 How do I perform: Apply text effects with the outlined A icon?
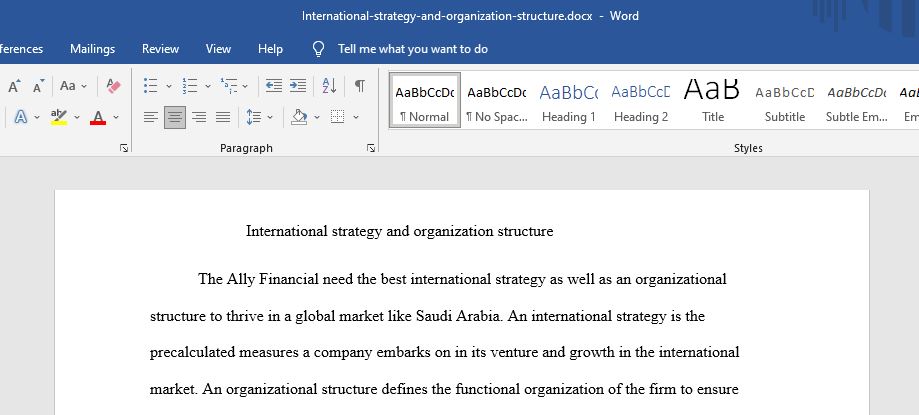[21, 117]
